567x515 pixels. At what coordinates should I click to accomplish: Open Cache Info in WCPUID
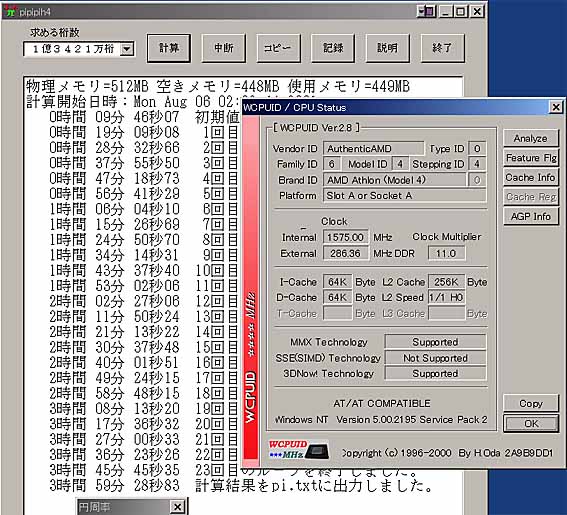coord(530,178)
